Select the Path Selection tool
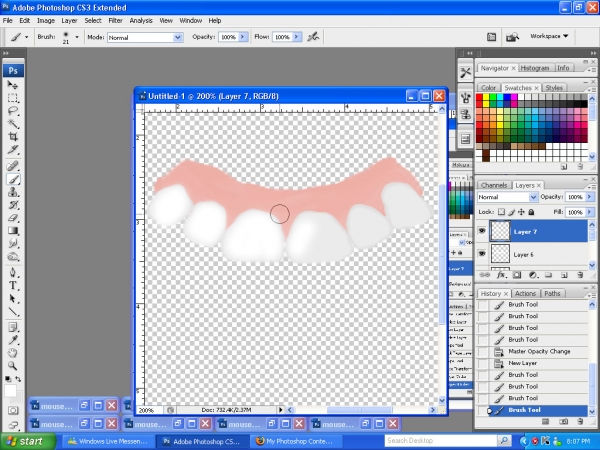This screenshot has height=450, width=600. (13, 298)
